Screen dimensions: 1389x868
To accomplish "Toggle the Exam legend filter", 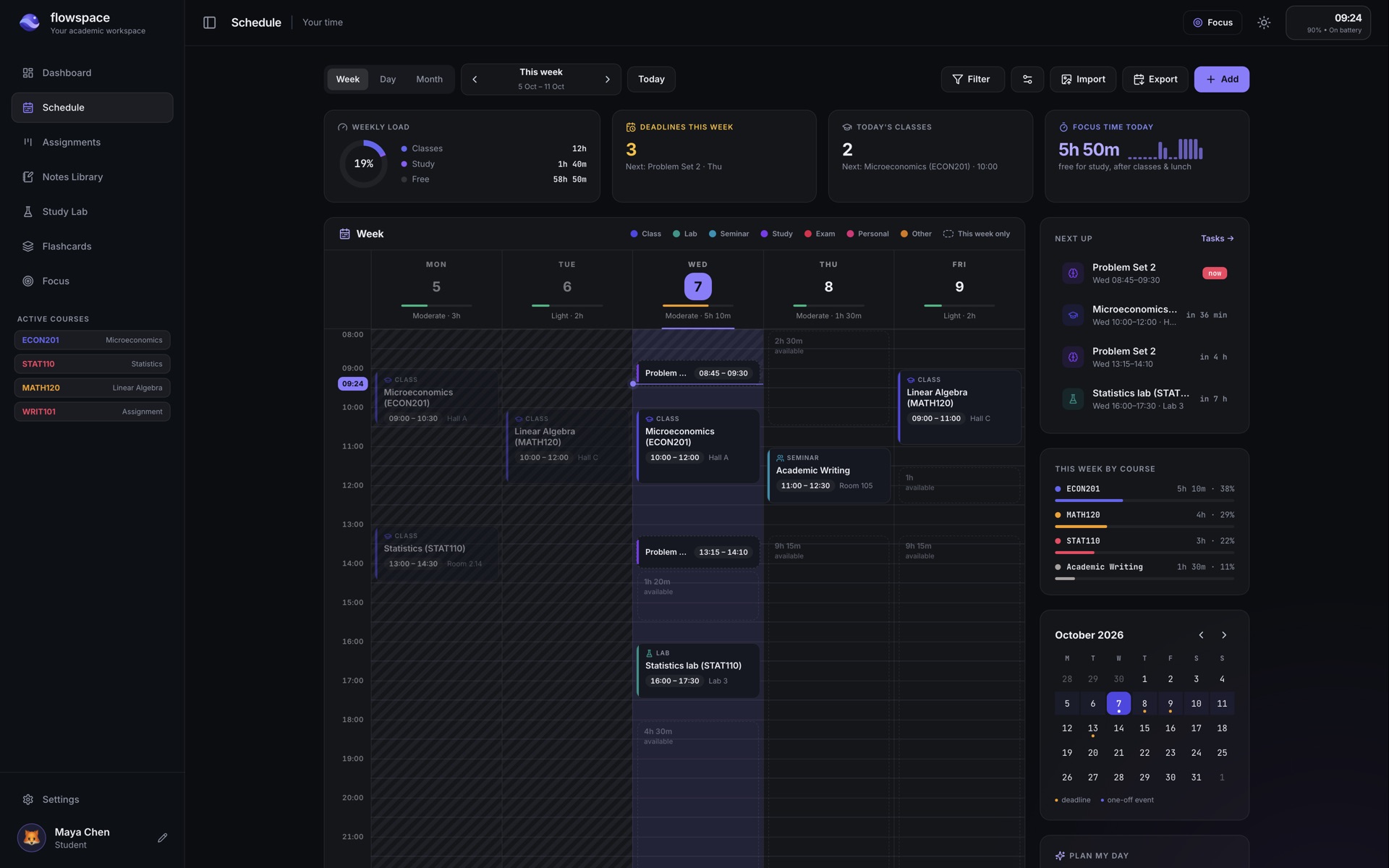I will (820, 234).
